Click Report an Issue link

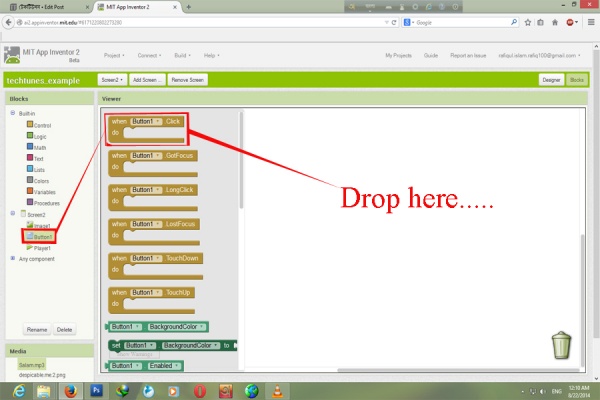(468, 56)
